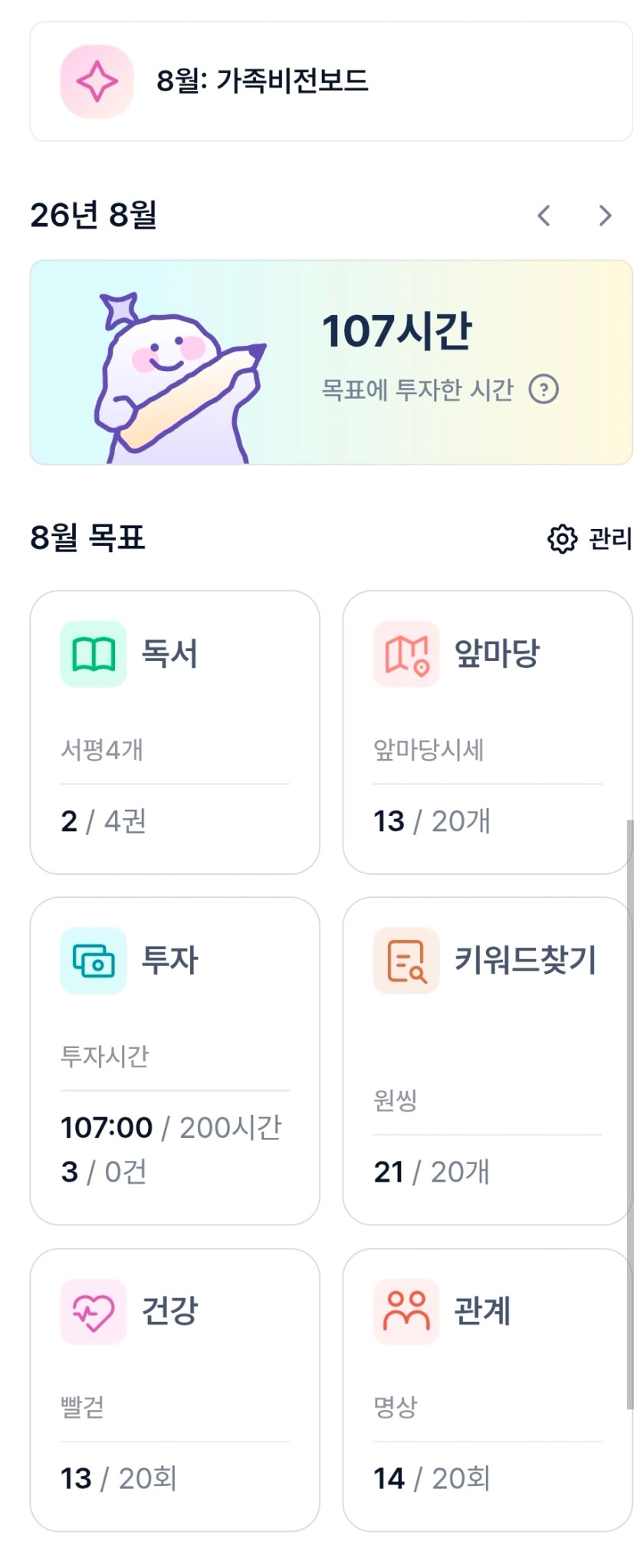Viewport: 634px width, 1568px height.
Task: Click the question mark help icon
Action: 544,390
